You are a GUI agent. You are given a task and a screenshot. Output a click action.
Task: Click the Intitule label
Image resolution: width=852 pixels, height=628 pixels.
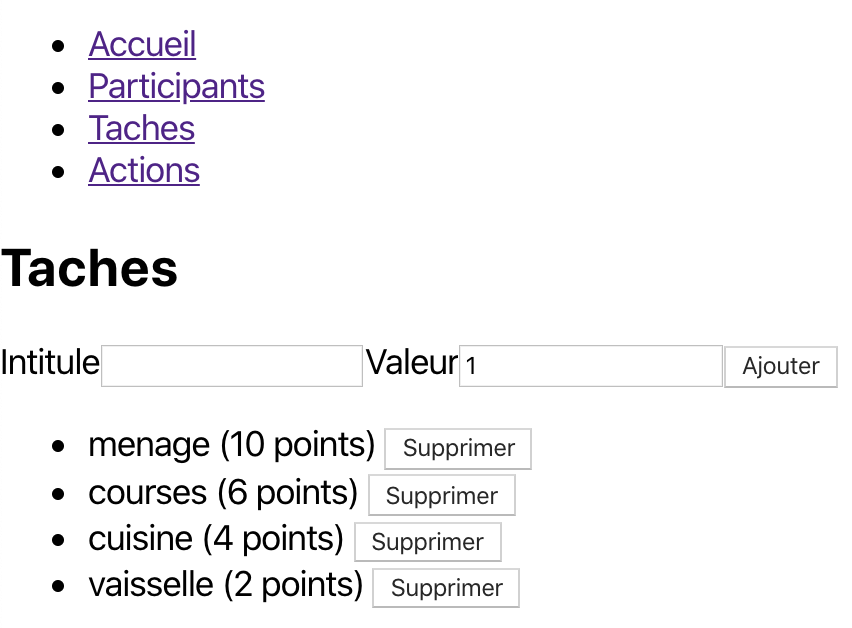(50, 362)
